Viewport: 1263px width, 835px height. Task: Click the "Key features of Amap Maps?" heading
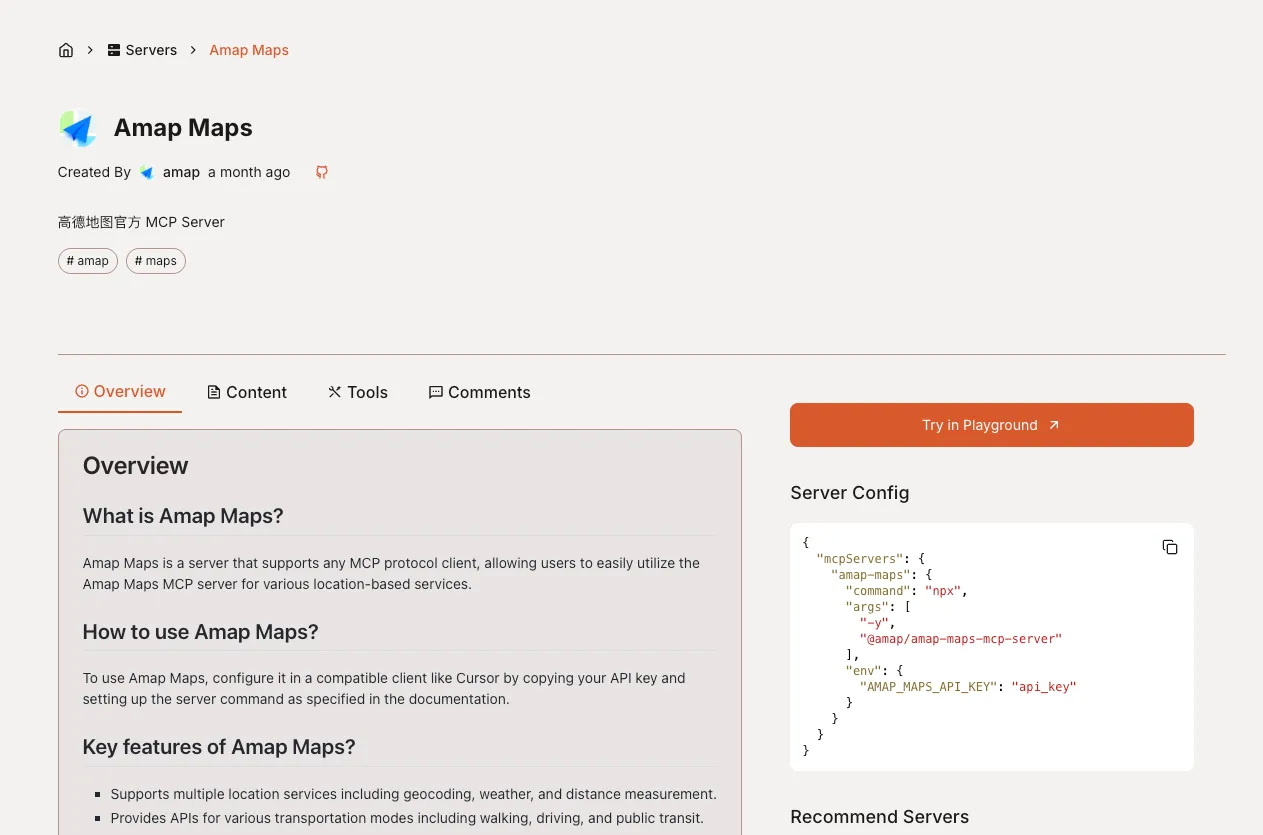(x=219, y=747)
